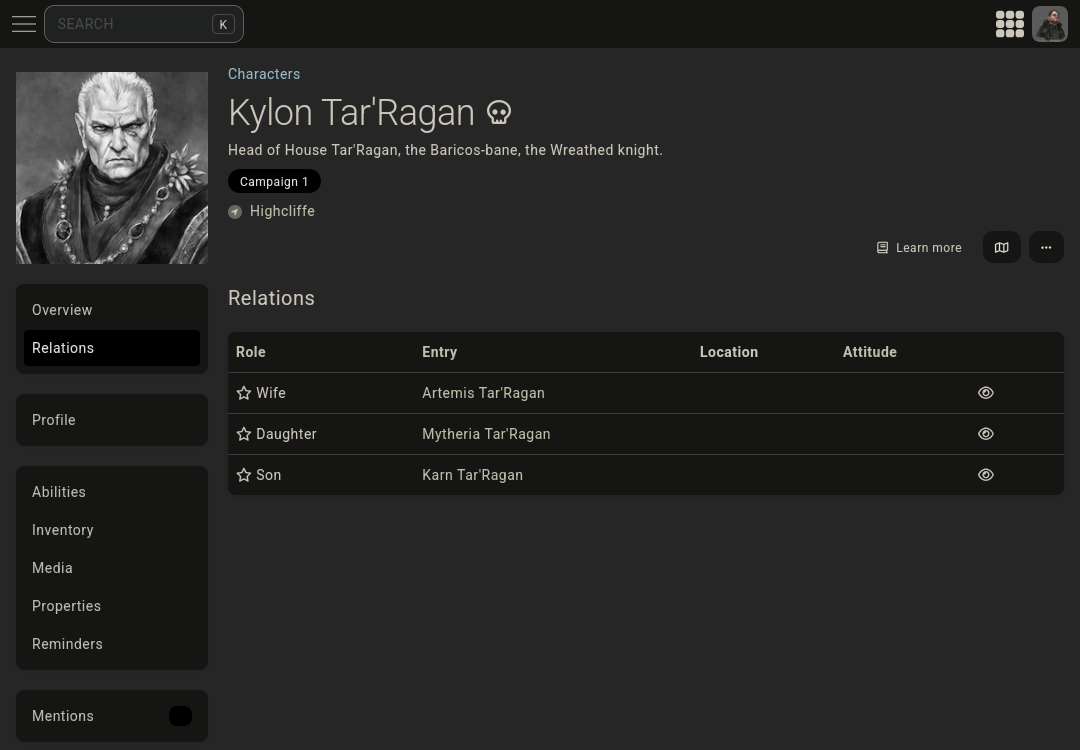This screenshot has width=1080, height=750.
Task: Open the grid app switcher icon
Action: coord(1009,24)
